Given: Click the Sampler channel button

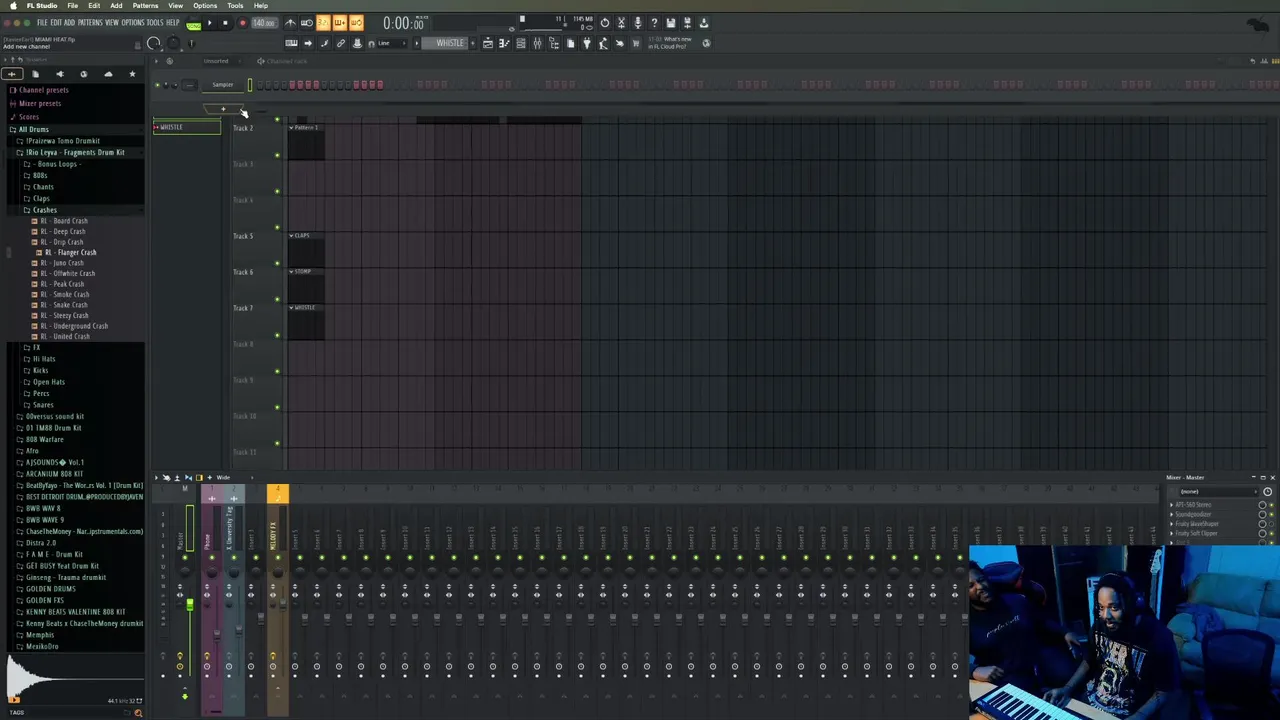Looking at the screenshot, I should 222,85.
